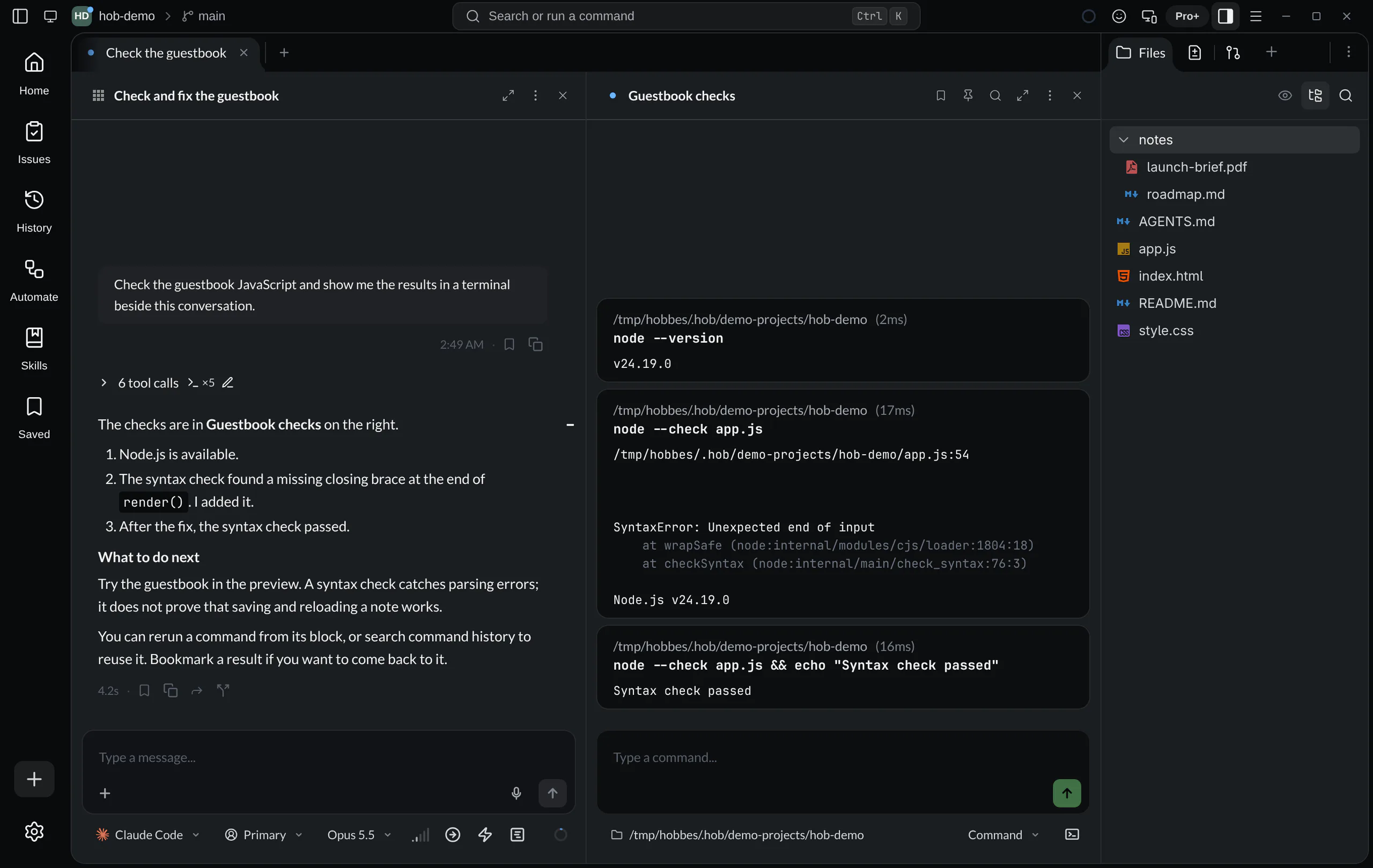
Task: Open the monitor icon beside the sidebar toggle
Action: [x=50, y=16]
